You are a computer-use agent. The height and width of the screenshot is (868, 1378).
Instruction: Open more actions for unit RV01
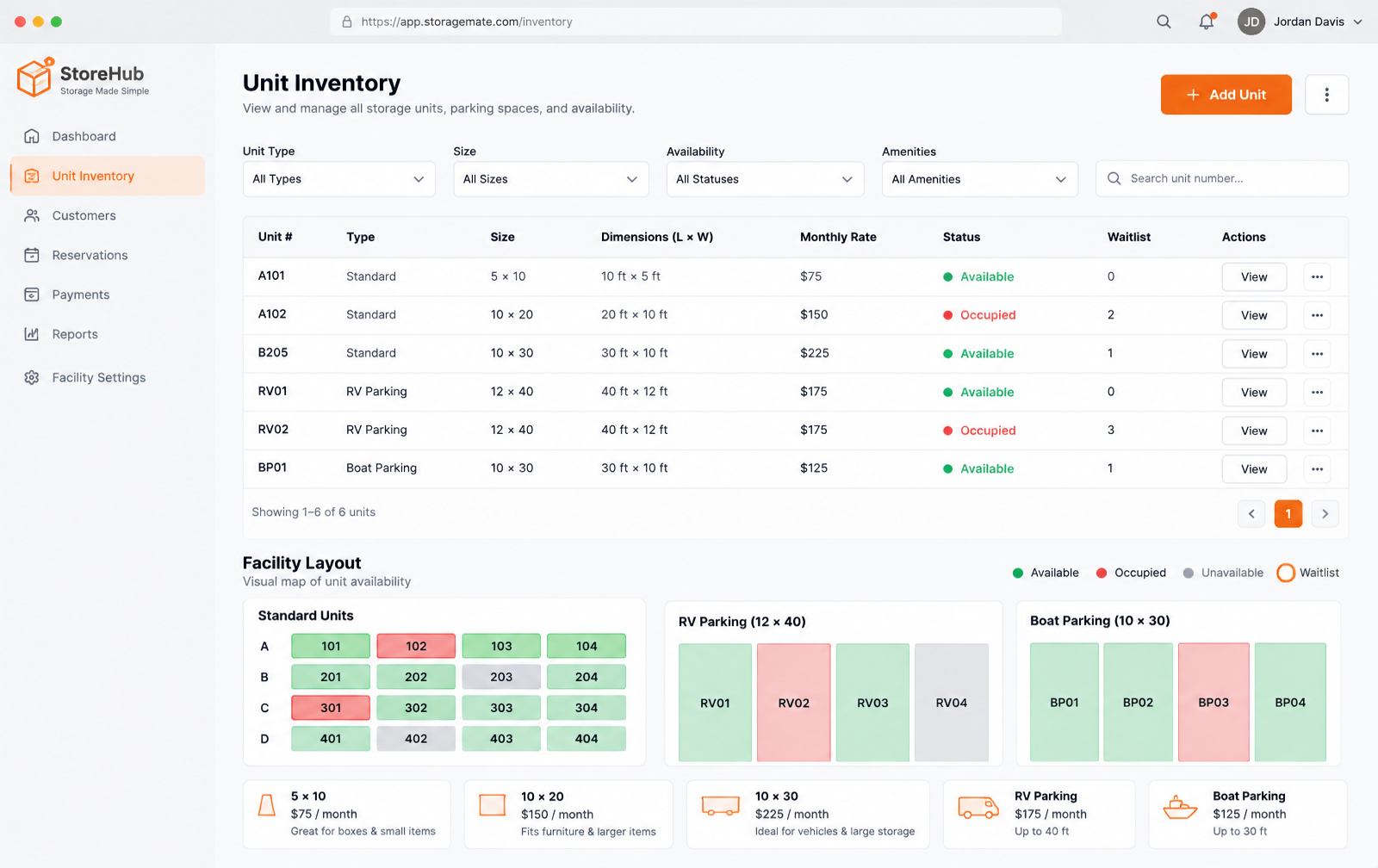(x=1317, y=392)
